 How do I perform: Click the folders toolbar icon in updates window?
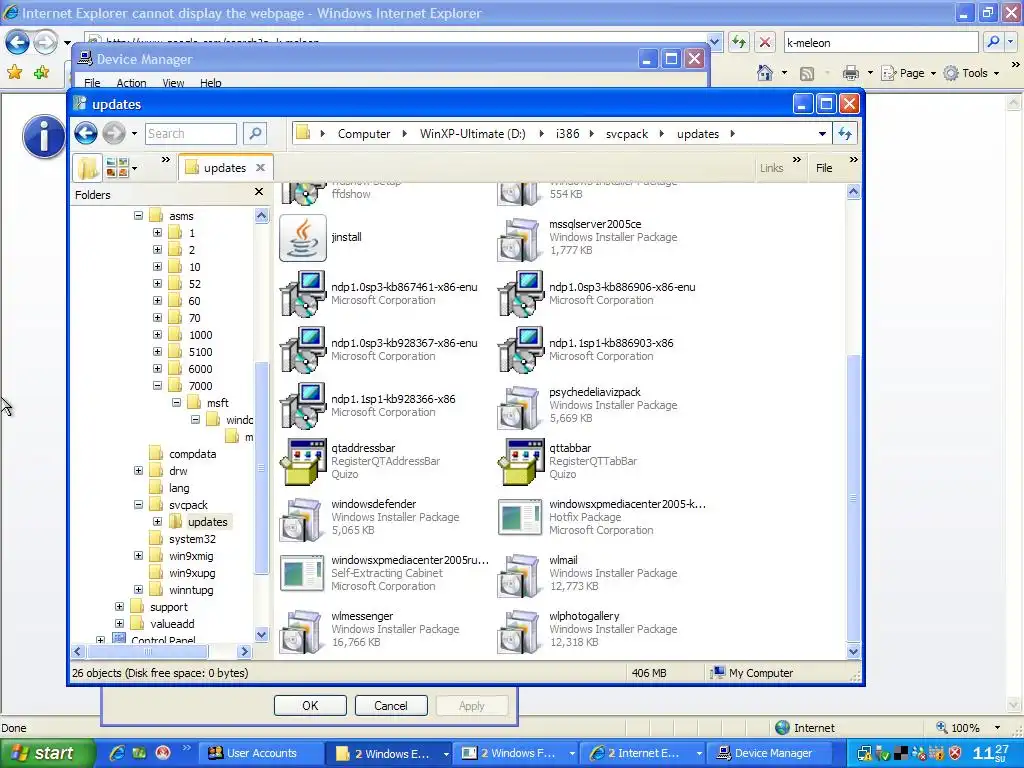click(88, 168)
